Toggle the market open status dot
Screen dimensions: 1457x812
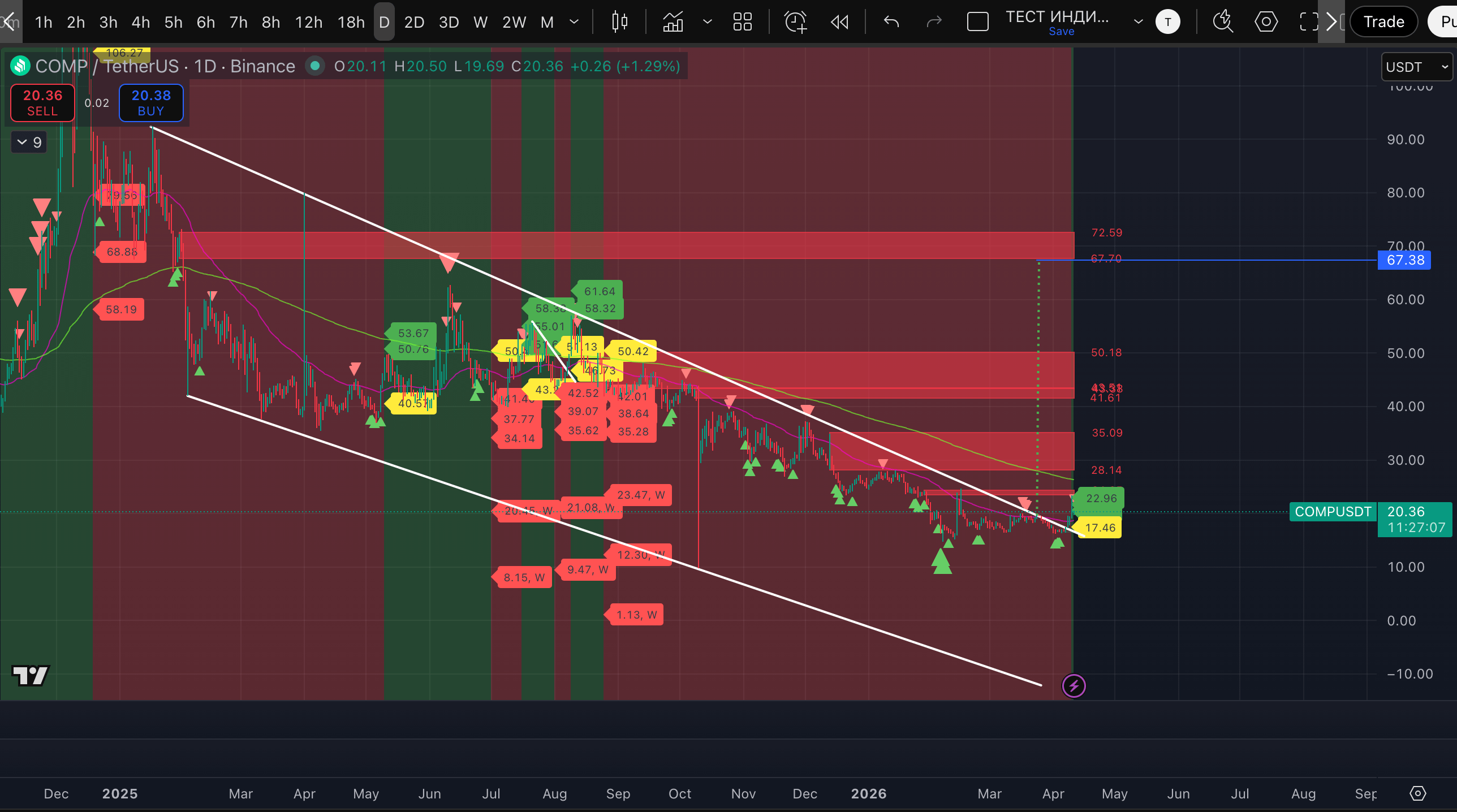click(x=315, y=66)
